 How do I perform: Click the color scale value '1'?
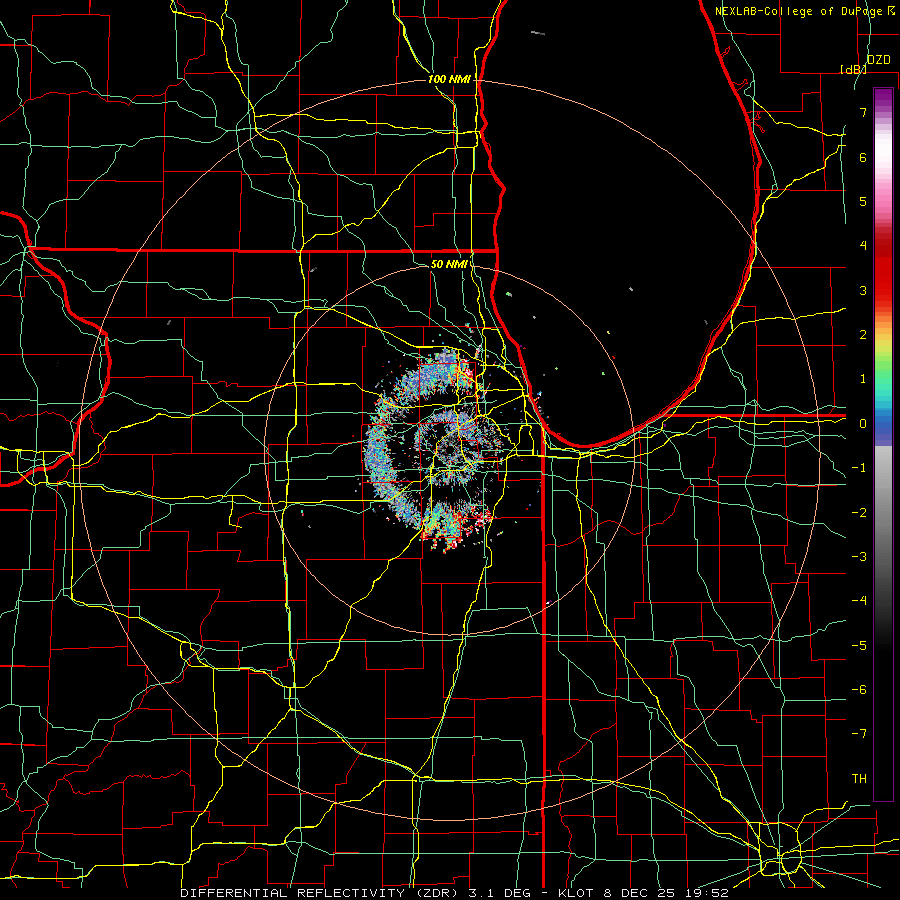[x=863, y=379]
